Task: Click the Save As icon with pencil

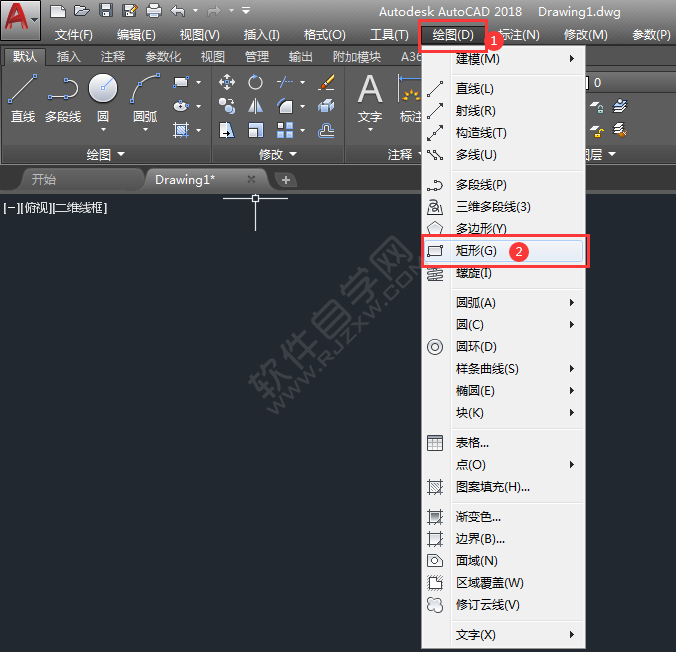Action: coord(130,10)
